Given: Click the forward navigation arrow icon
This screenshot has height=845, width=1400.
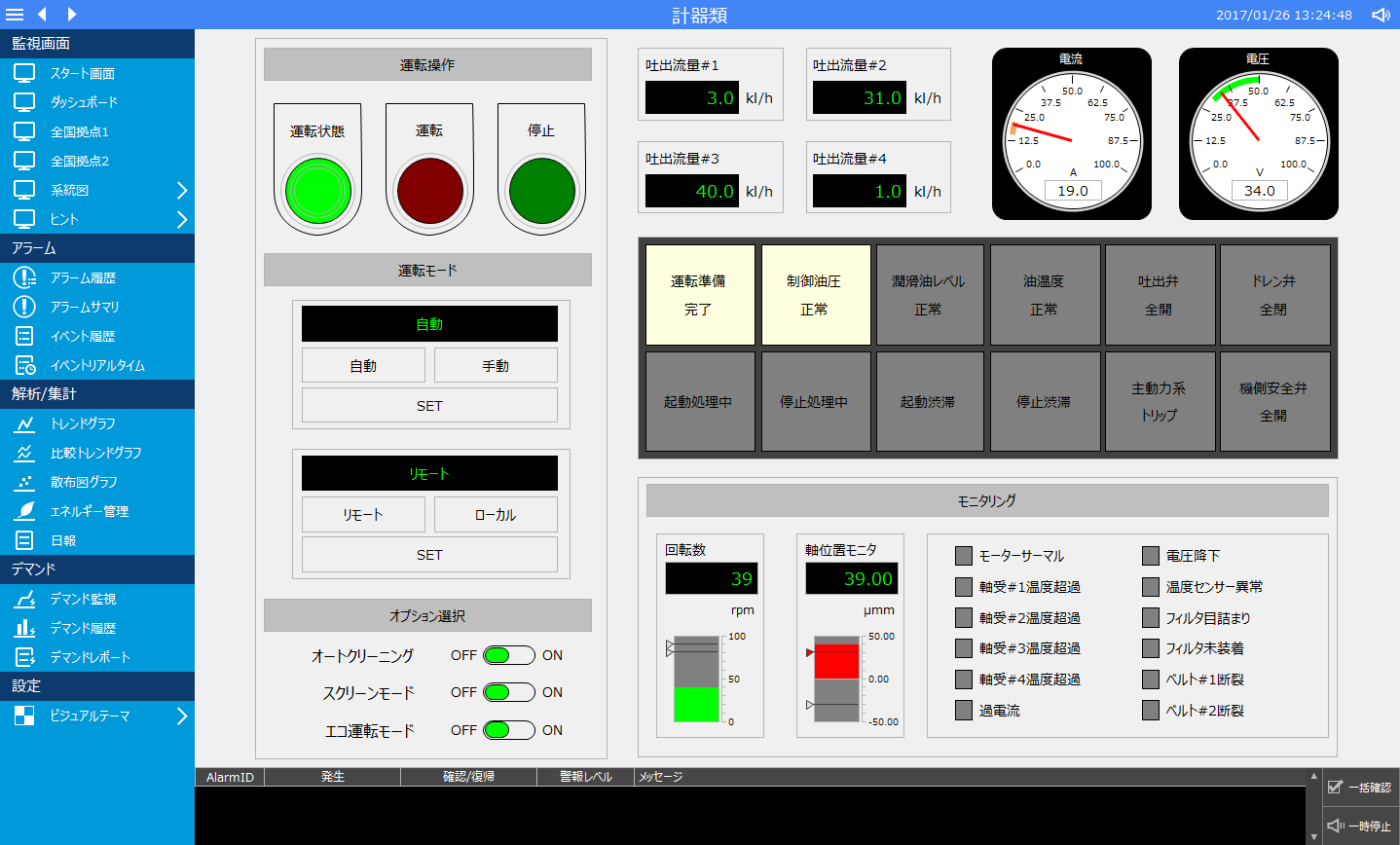Looking at the screenshot, I should pos(72,15).
